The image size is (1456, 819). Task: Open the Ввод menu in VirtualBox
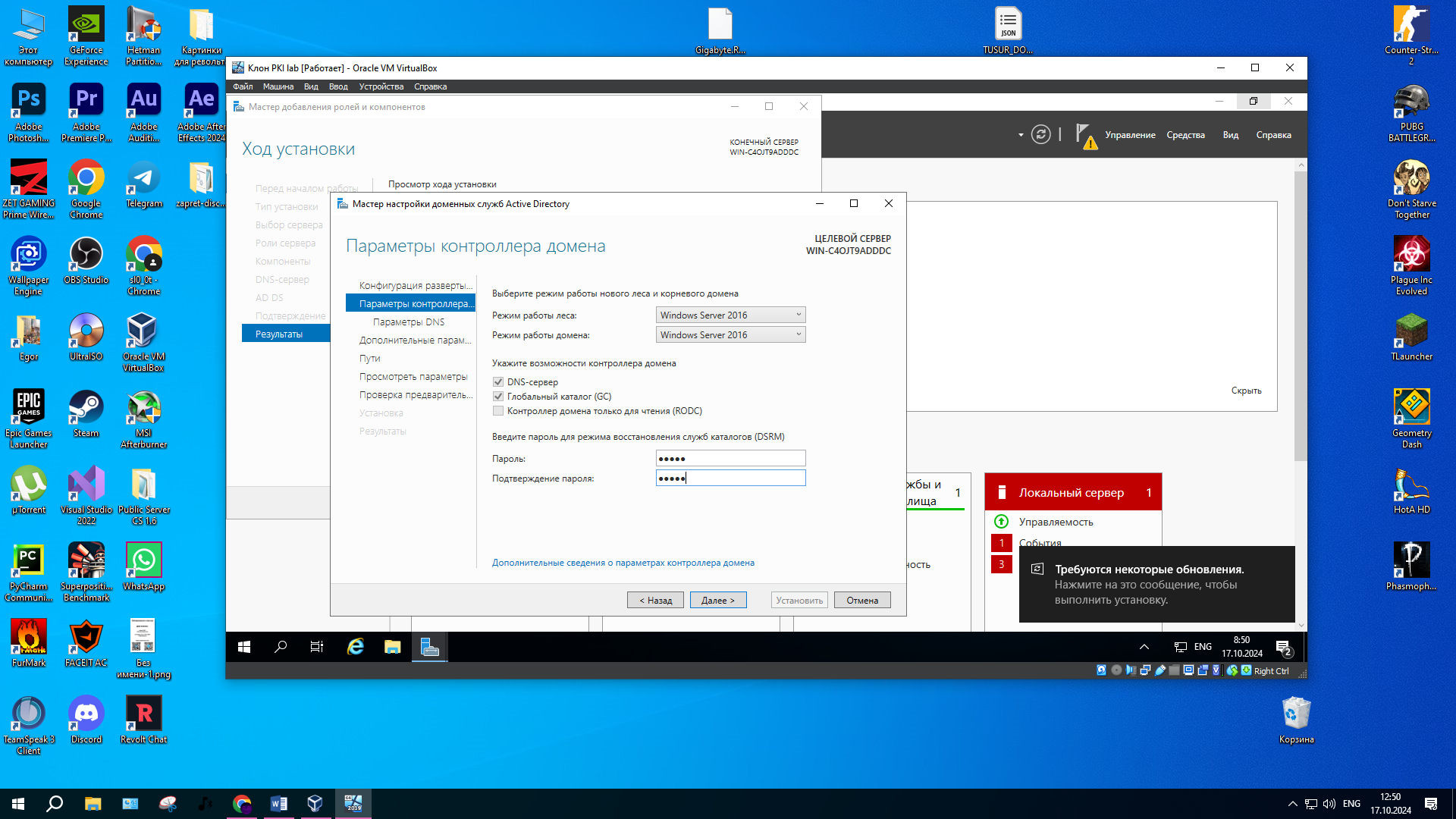(x=338, y=86)
